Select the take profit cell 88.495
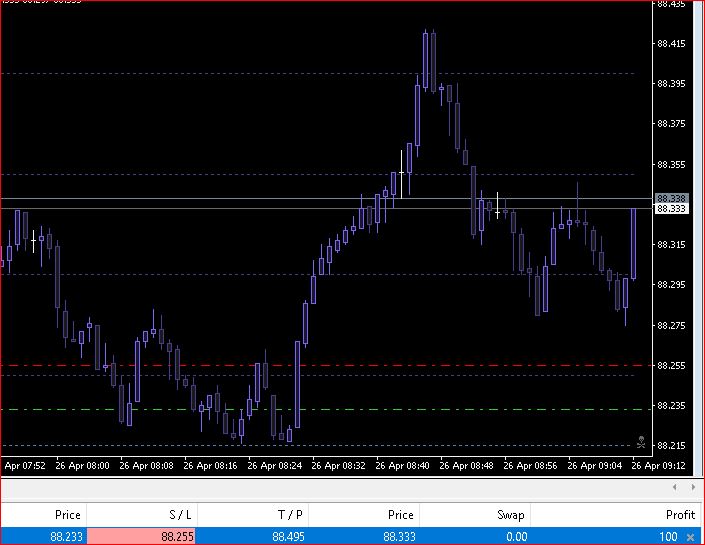This screenshot has width=705, height=545. pyautogui.click(x=288, y=537)
